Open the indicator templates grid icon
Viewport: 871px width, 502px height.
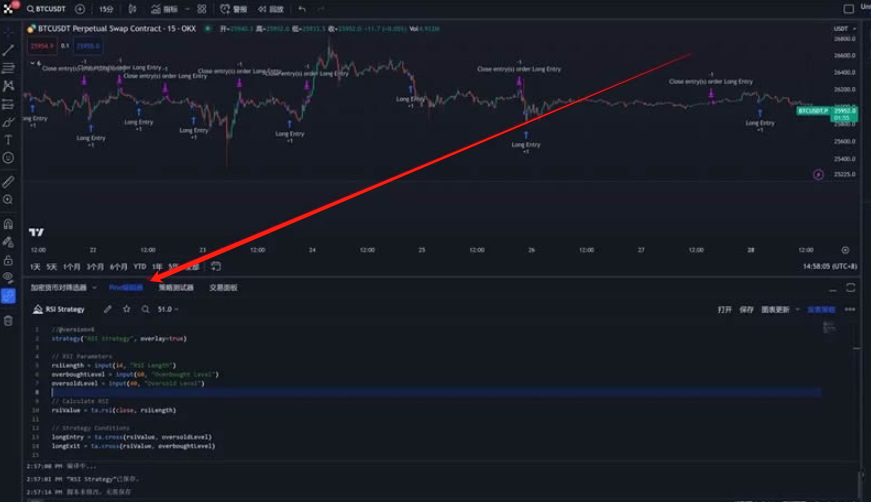pyautogui.click(x=202, y=9)
